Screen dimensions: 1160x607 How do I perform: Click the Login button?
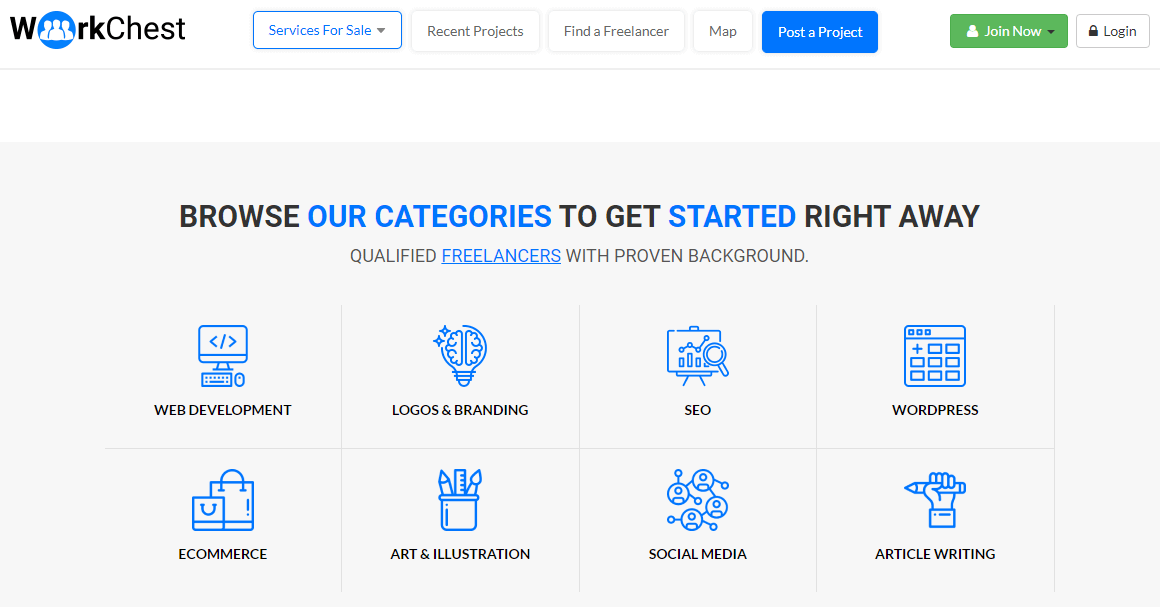click(1113, 31)
